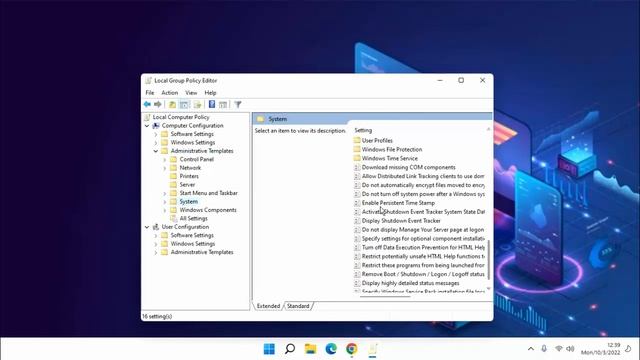640x360 pixels.
Task: Click the Wi-Fi icon in the system tray
Action: (559, 349)
